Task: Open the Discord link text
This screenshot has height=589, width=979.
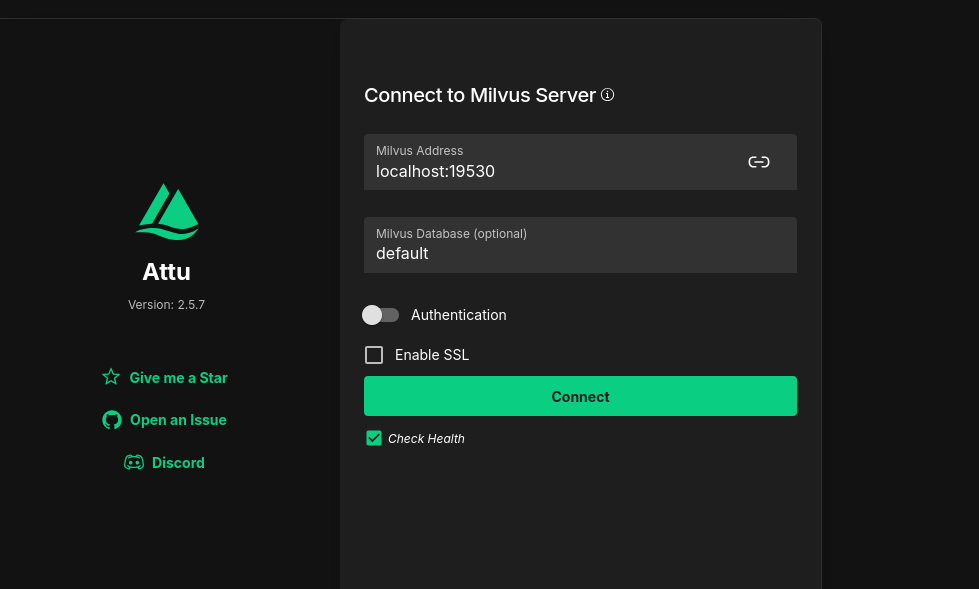Action: pyautogui.click(x=178, y=463)
